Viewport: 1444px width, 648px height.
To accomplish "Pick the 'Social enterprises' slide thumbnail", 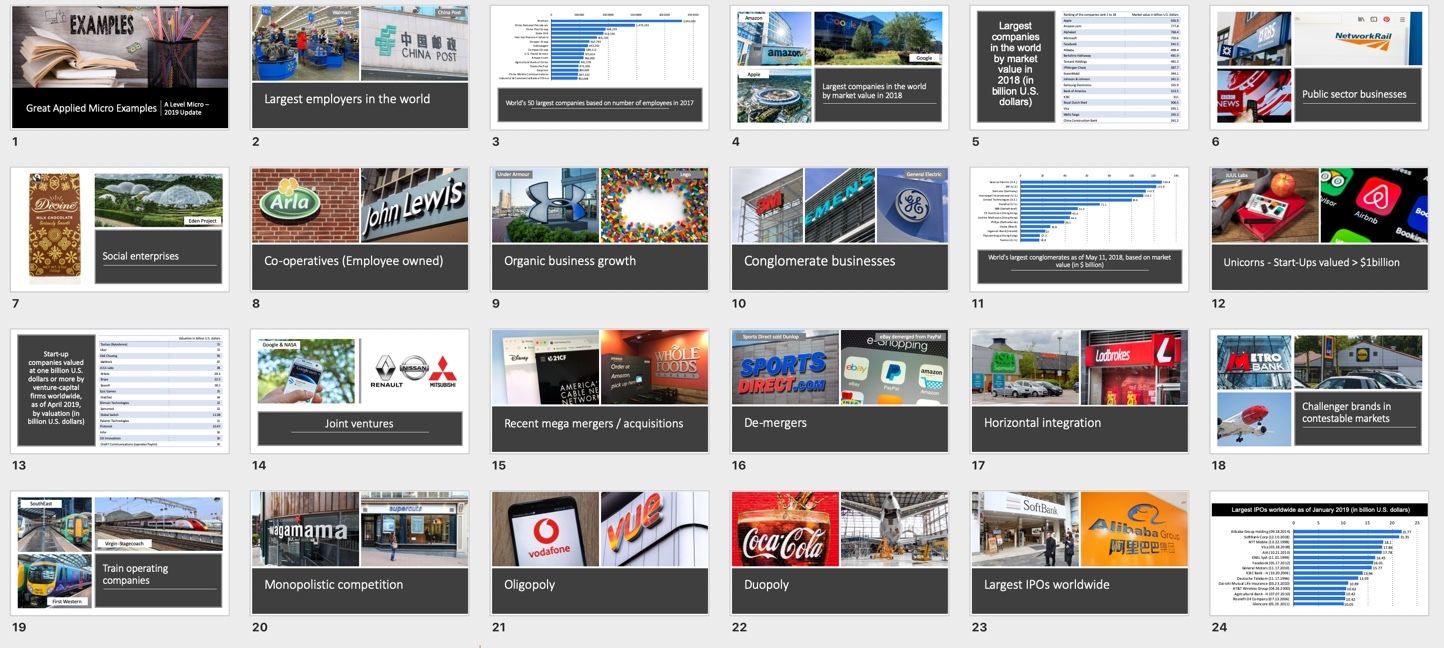I will pos(120,230).
